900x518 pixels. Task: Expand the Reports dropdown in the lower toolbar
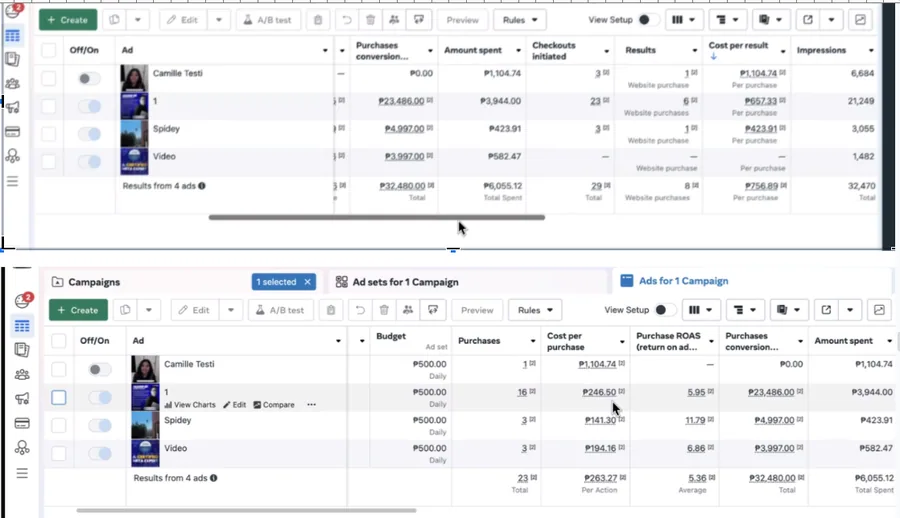click(x=788, y=310)
